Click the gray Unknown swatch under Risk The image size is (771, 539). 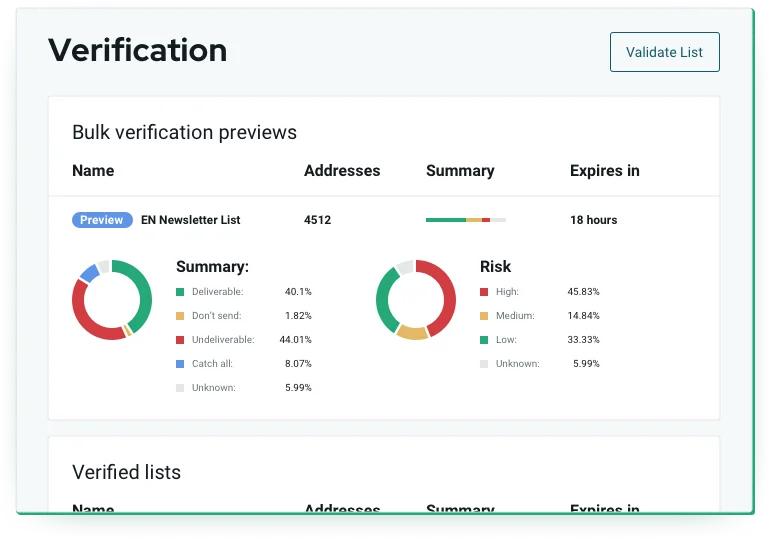click(x=484, y=364)
